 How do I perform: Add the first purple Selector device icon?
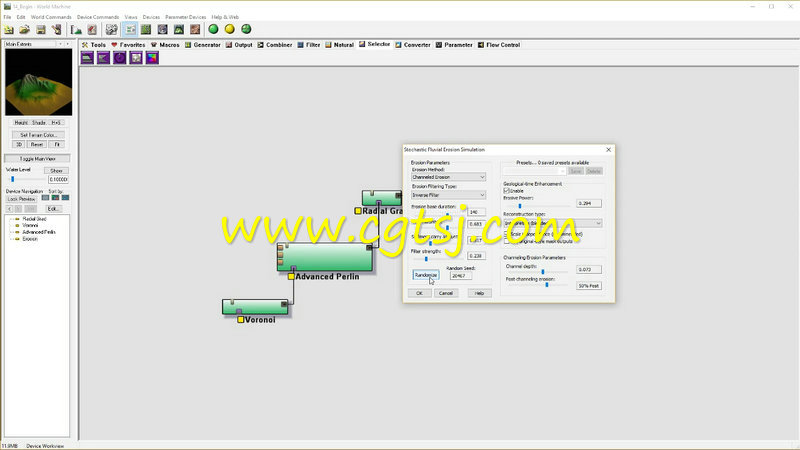click(x=87, y=58)
